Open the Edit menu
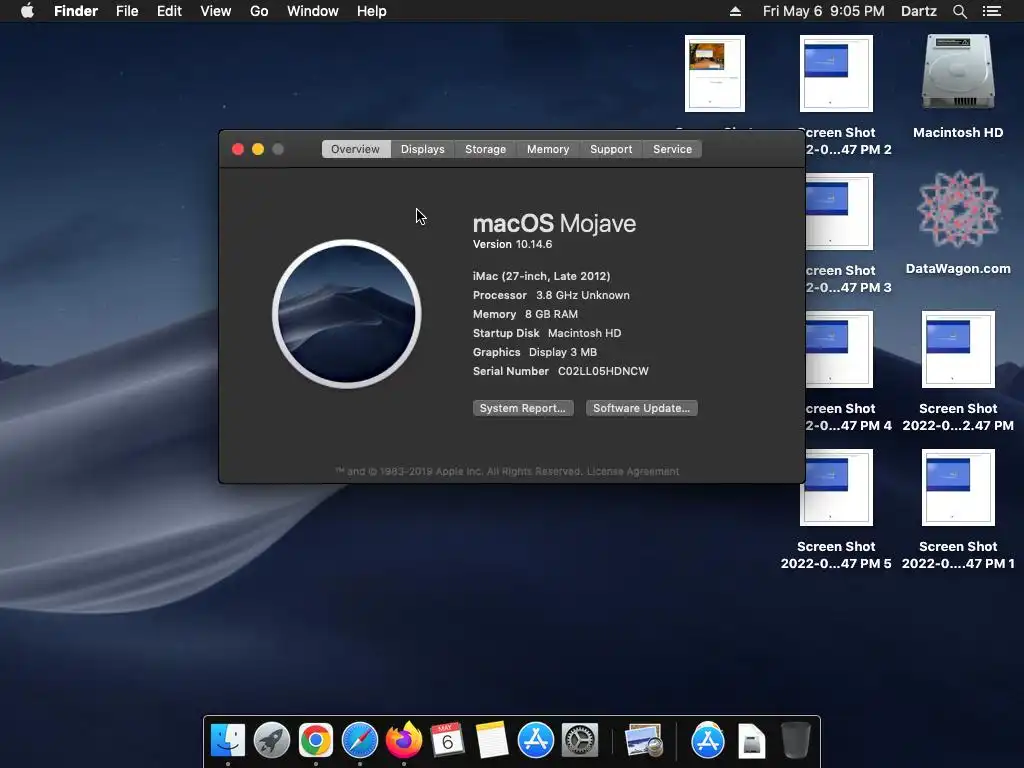The width and height of the screenshot is (1024, 768). (x=169, y=11)
